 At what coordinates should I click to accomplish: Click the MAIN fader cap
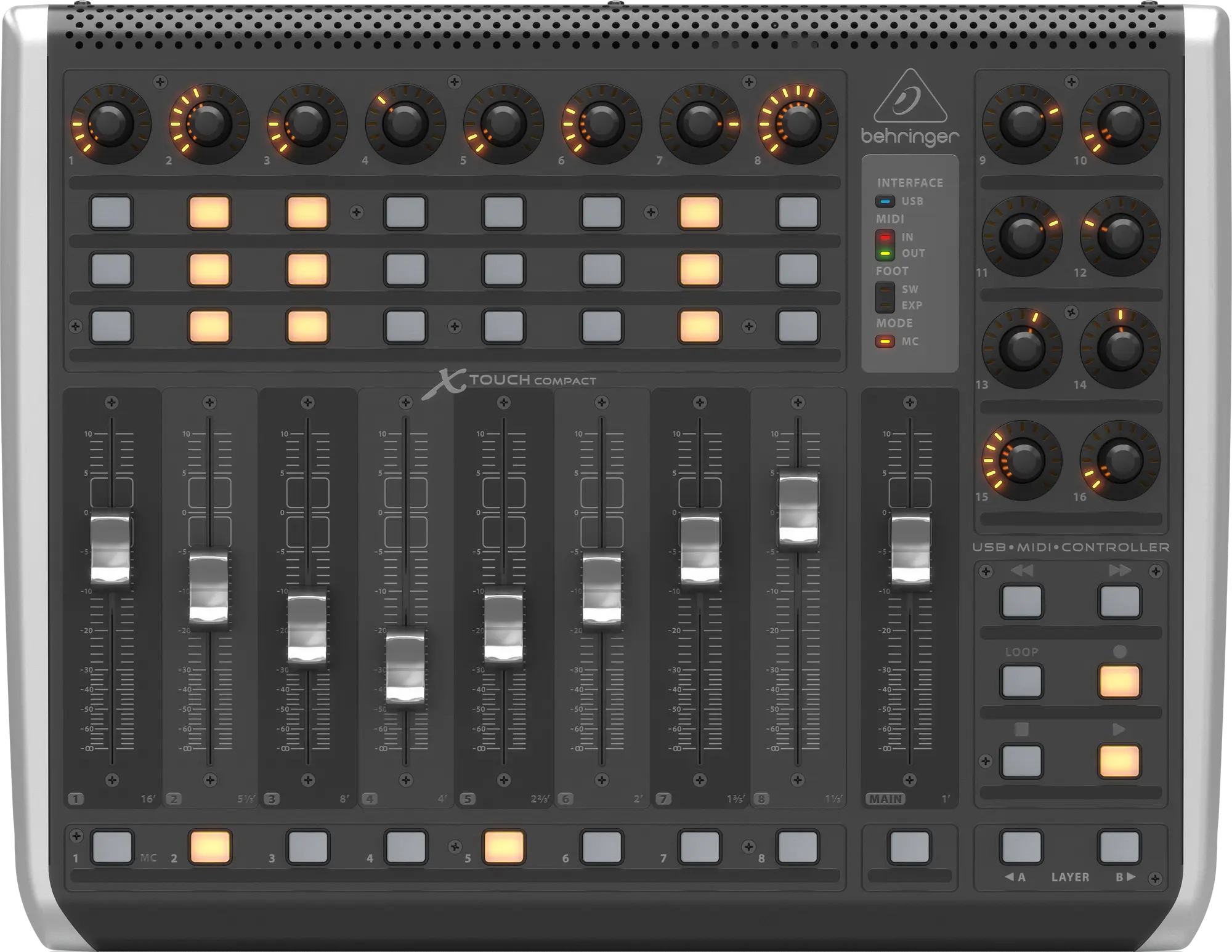pyautogui.click(x=910, y=549)
